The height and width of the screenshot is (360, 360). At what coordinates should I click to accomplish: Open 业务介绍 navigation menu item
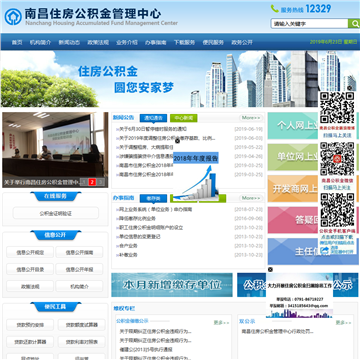click(127, 42)
